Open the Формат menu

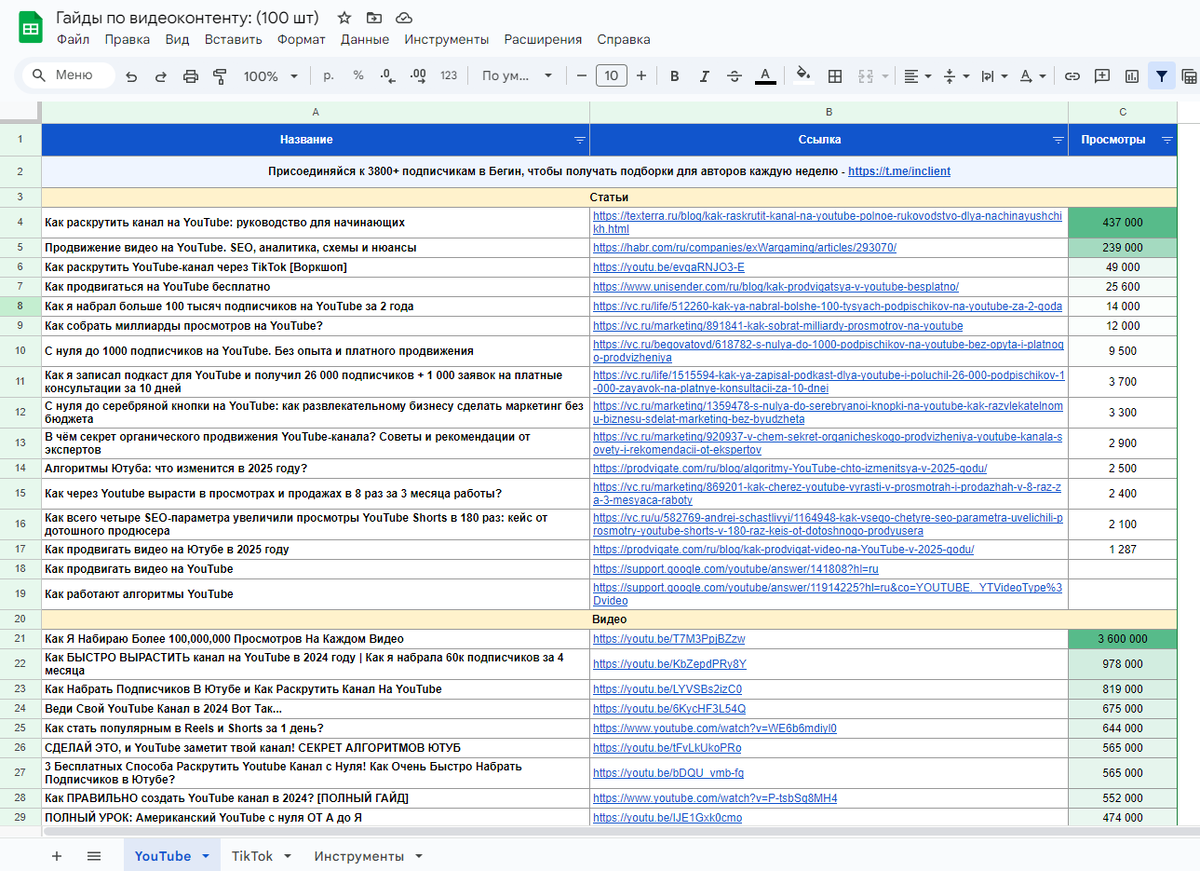pos(302,40)
